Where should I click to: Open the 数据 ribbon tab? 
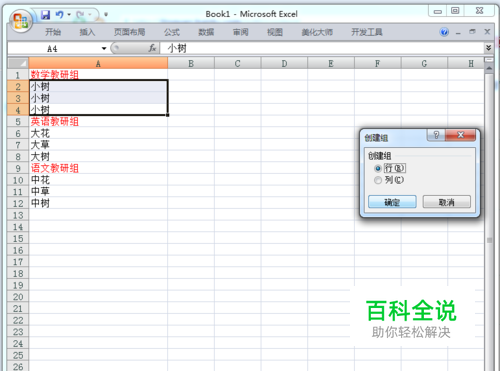tap(206, 32)
